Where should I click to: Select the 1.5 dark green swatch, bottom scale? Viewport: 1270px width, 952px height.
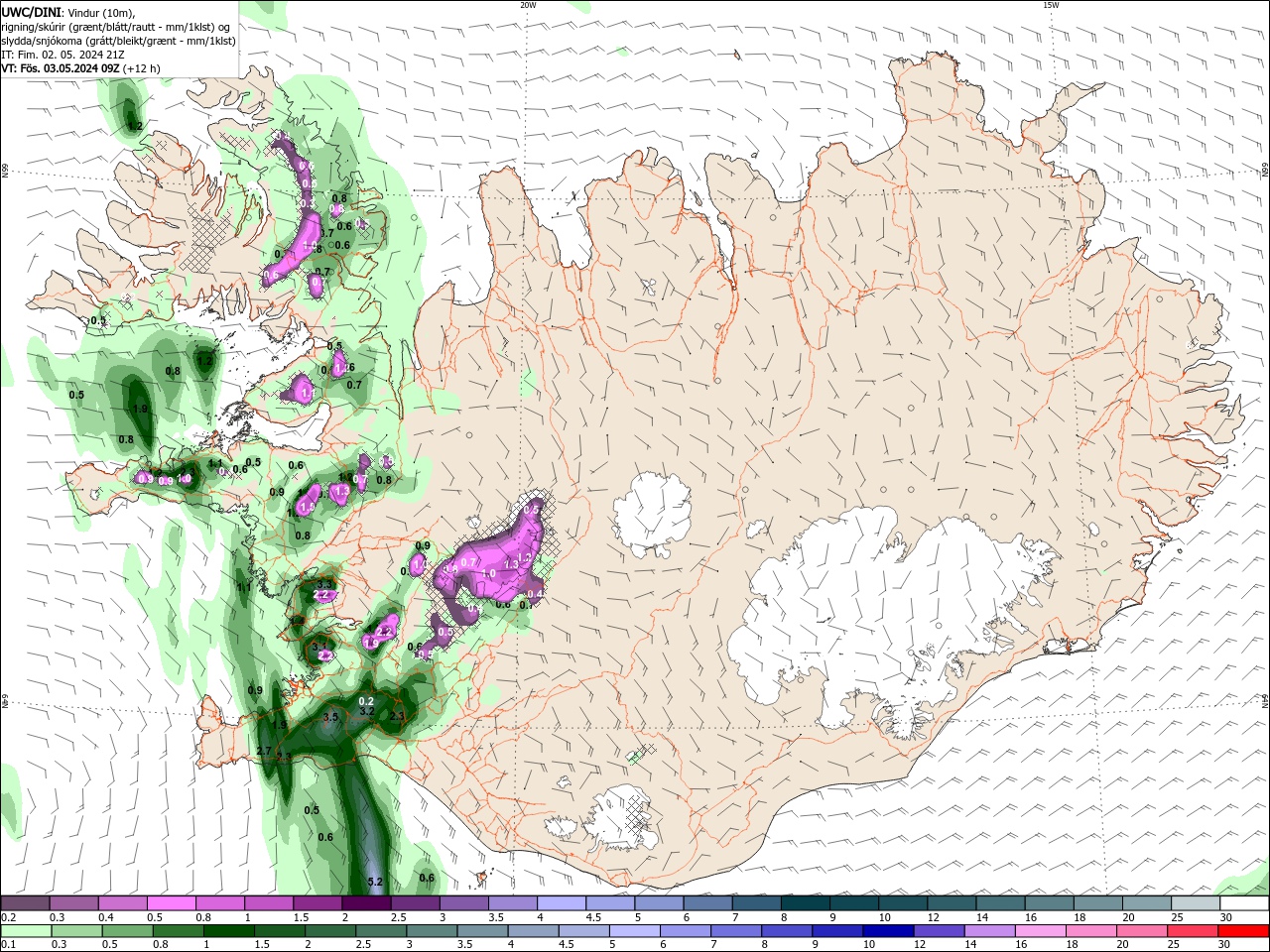(280, 931)
